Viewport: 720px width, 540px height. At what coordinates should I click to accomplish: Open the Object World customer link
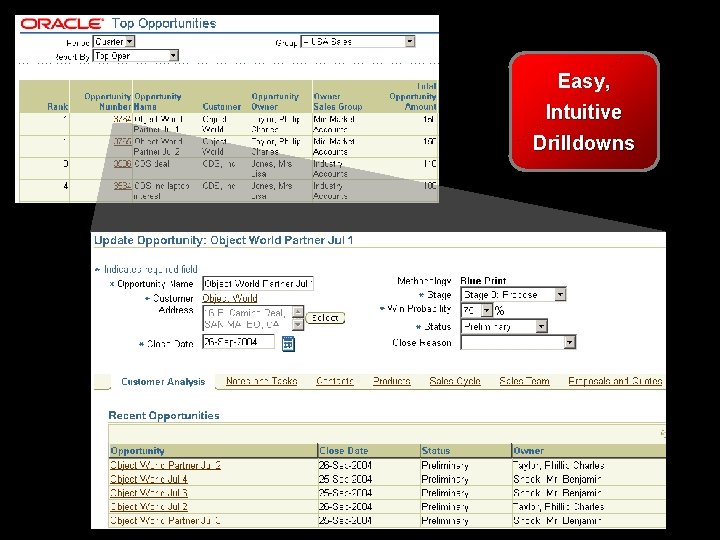pyautogui.click(x=230, y=298)
